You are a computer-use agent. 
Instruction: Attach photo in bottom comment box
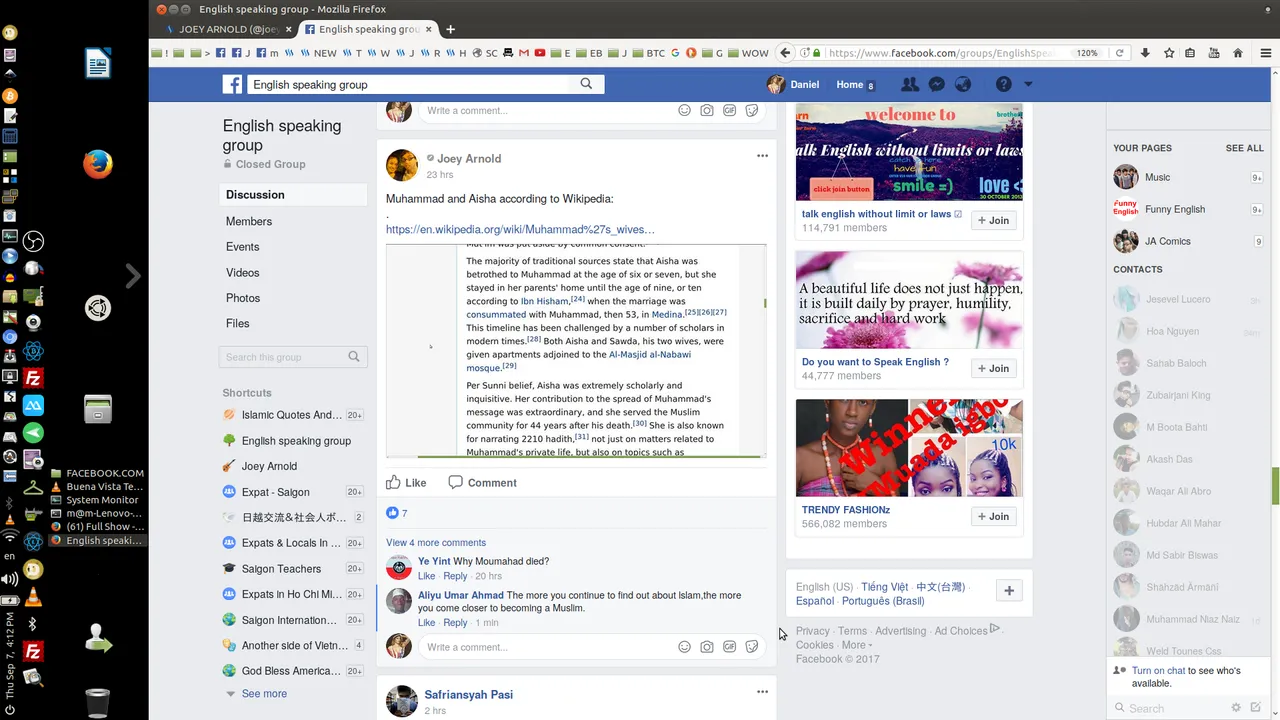pyautogui.click(x=707, y=647)
